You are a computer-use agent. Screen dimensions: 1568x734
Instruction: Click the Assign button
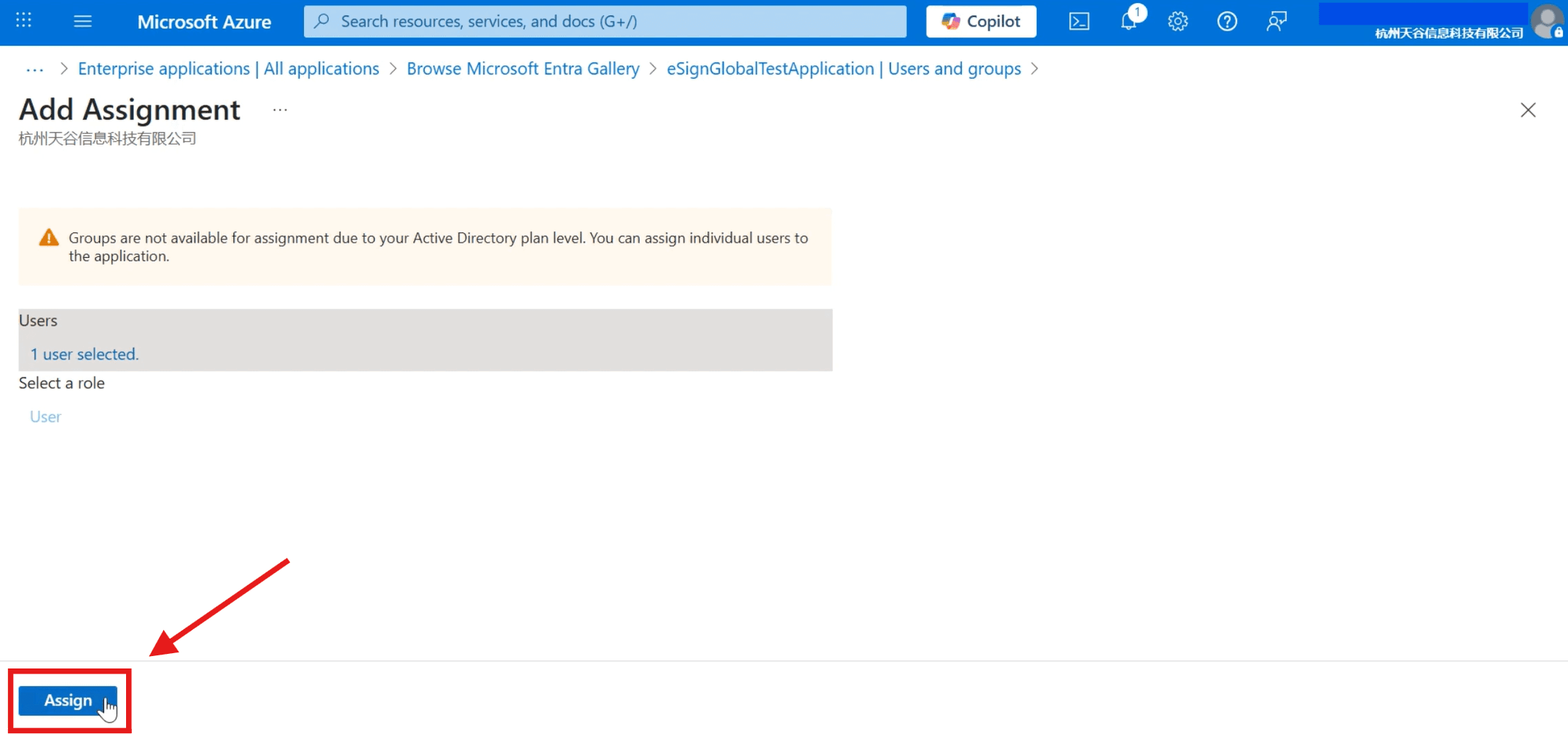(68, 701)
